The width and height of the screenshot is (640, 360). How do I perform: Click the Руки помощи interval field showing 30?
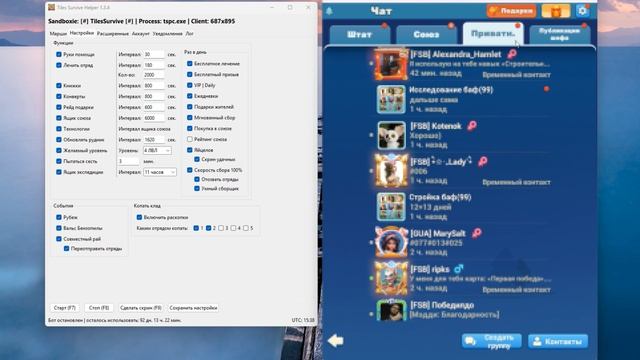coord(154,54)
